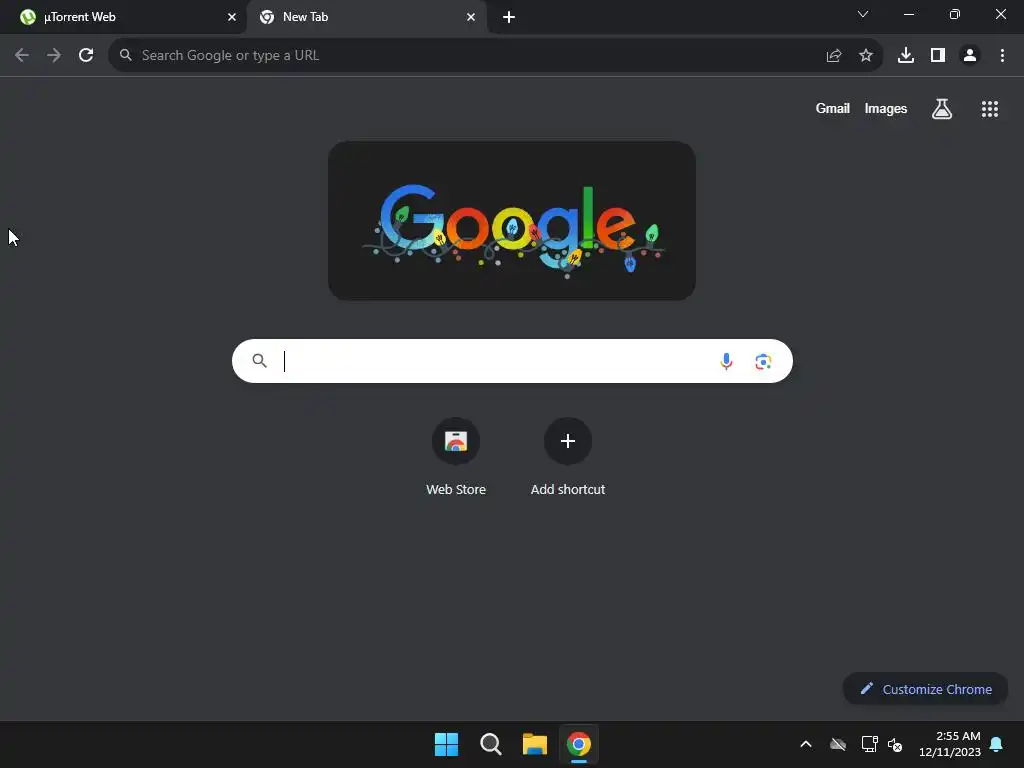Open a new tab with plus button

509,17
